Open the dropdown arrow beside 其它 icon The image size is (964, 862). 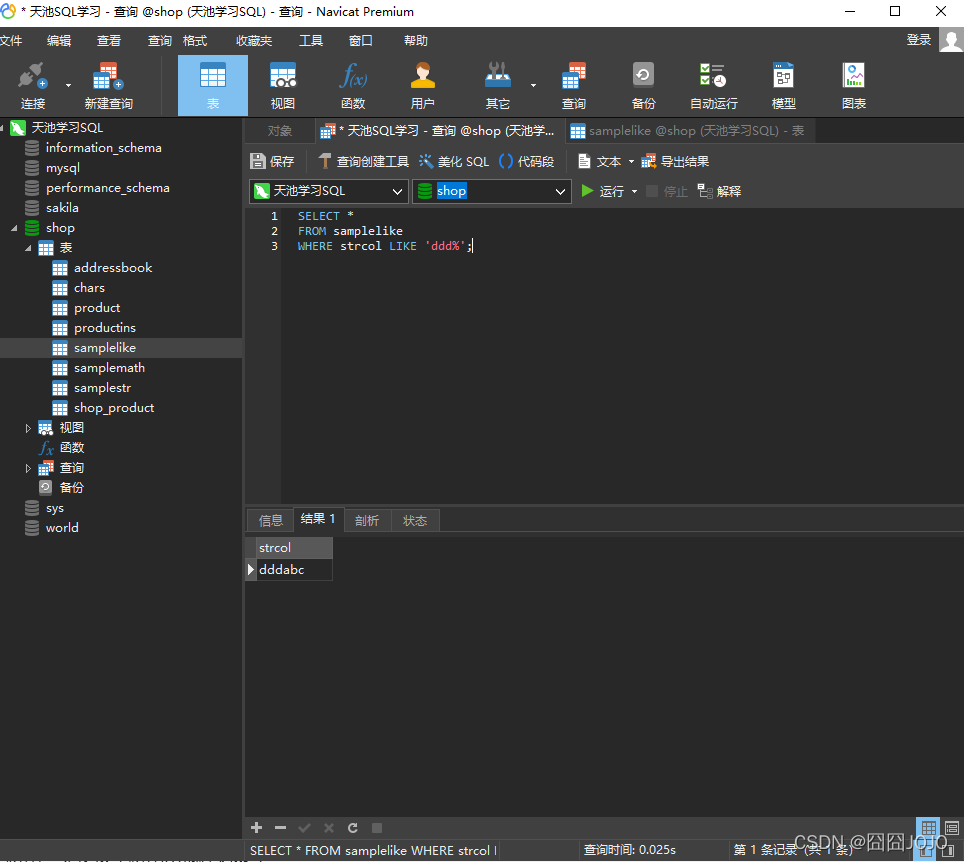point(533,85)
